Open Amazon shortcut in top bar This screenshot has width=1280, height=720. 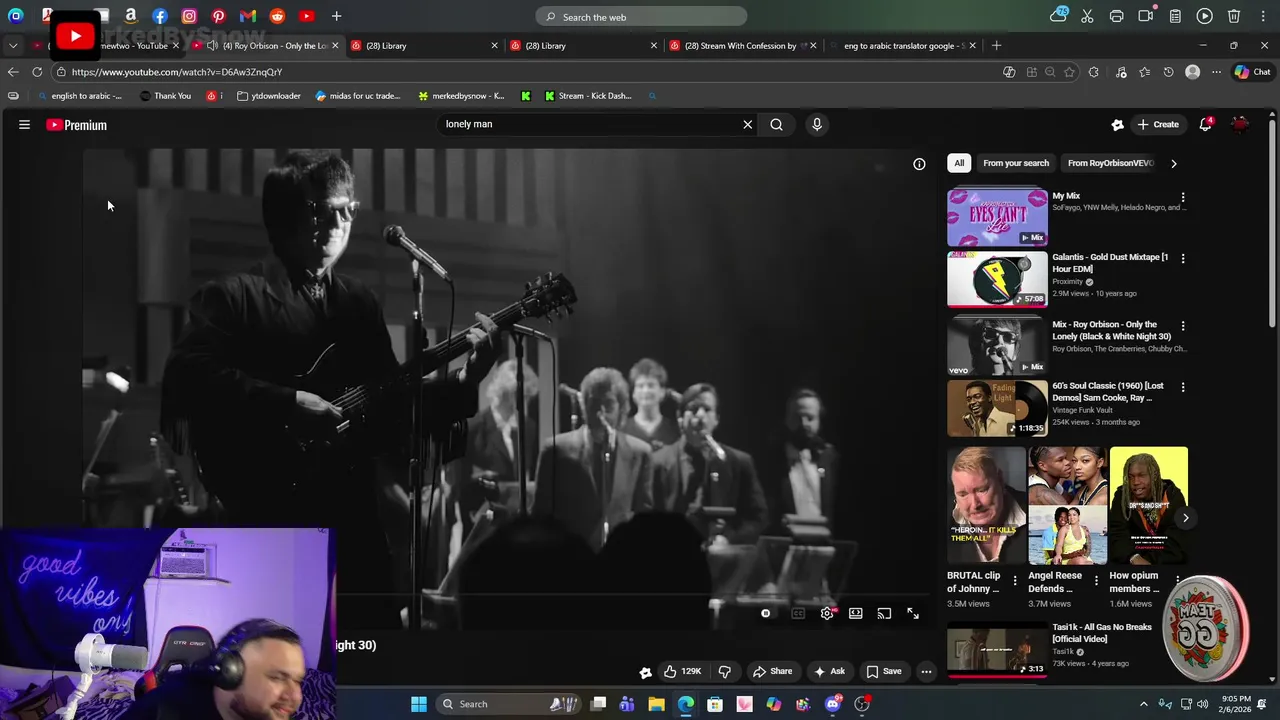[x=131, y=16]
